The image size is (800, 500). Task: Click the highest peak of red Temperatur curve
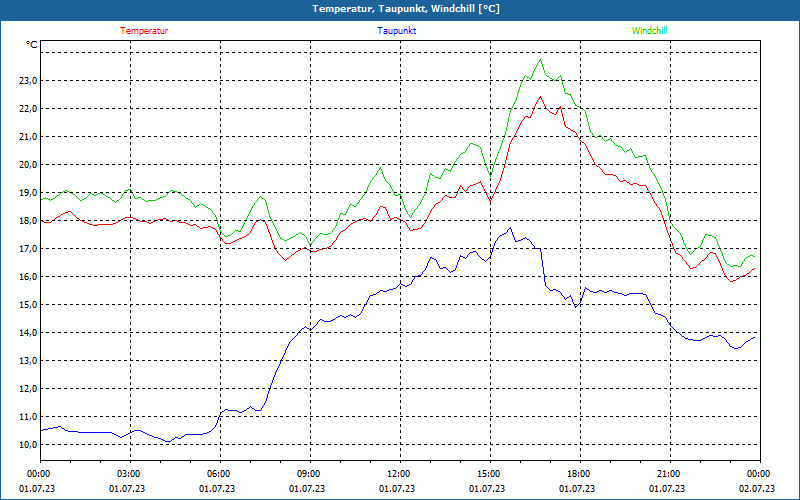point(540,97)
